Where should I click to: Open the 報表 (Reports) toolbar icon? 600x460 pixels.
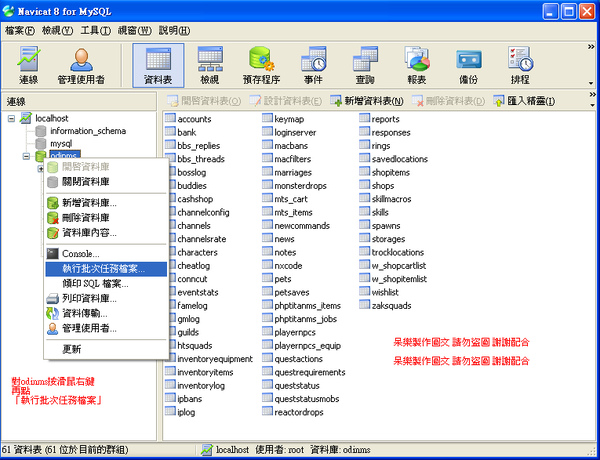point(417,65)
